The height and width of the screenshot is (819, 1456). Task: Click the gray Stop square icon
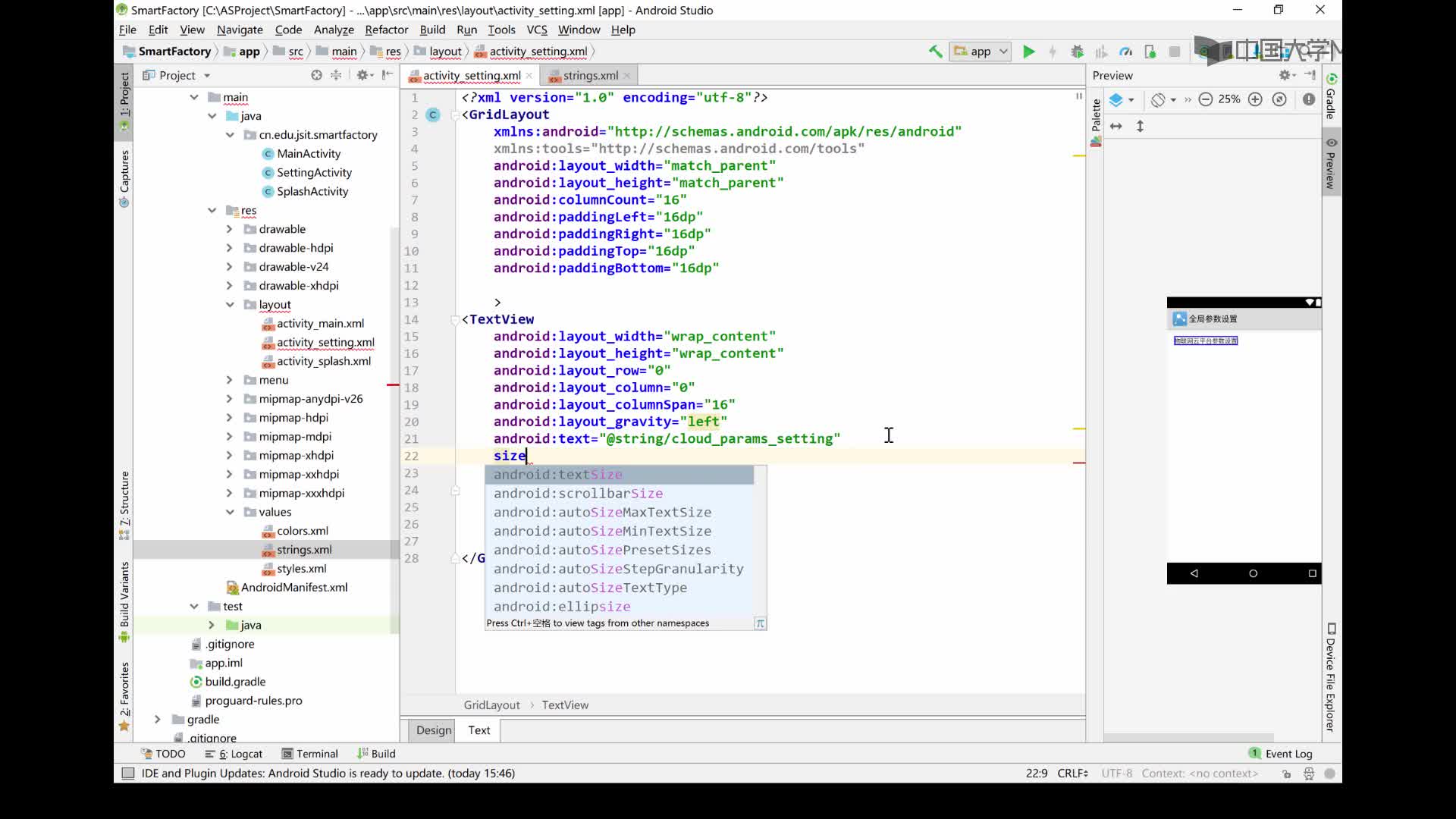click(x=1175, y=52)
